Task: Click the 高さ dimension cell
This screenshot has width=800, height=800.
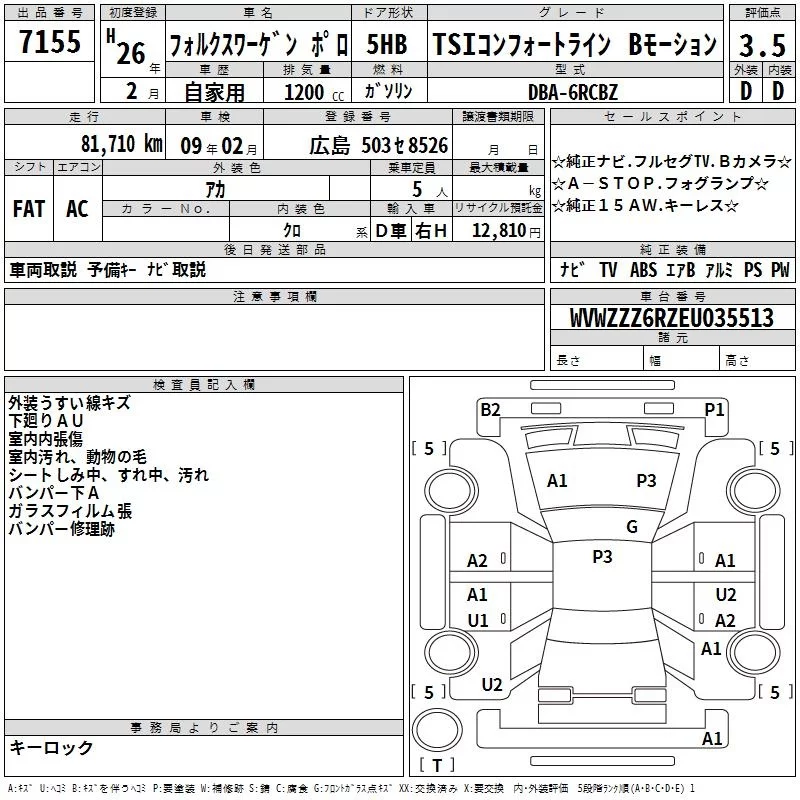Action: coord(757,360)
